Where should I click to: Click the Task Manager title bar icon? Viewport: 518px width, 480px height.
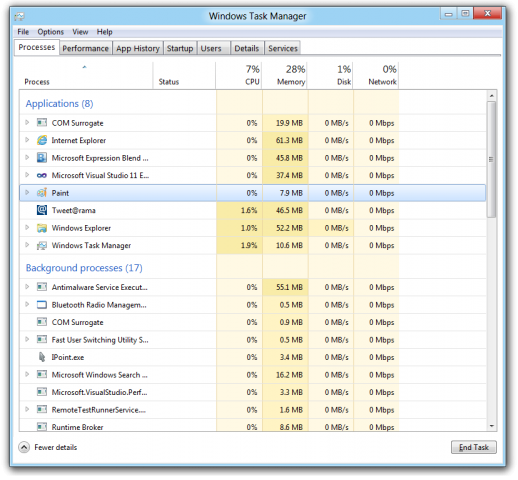tap(19, 16)
